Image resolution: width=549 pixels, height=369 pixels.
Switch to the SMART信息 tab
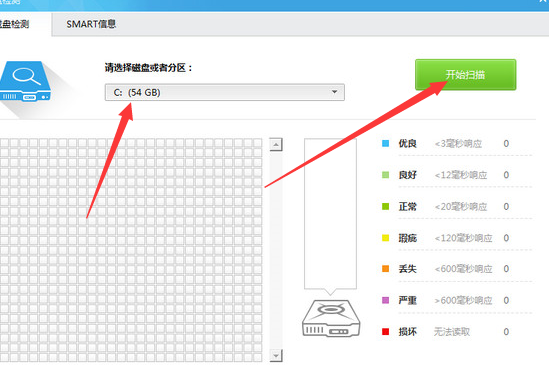[x=91, y=24]
